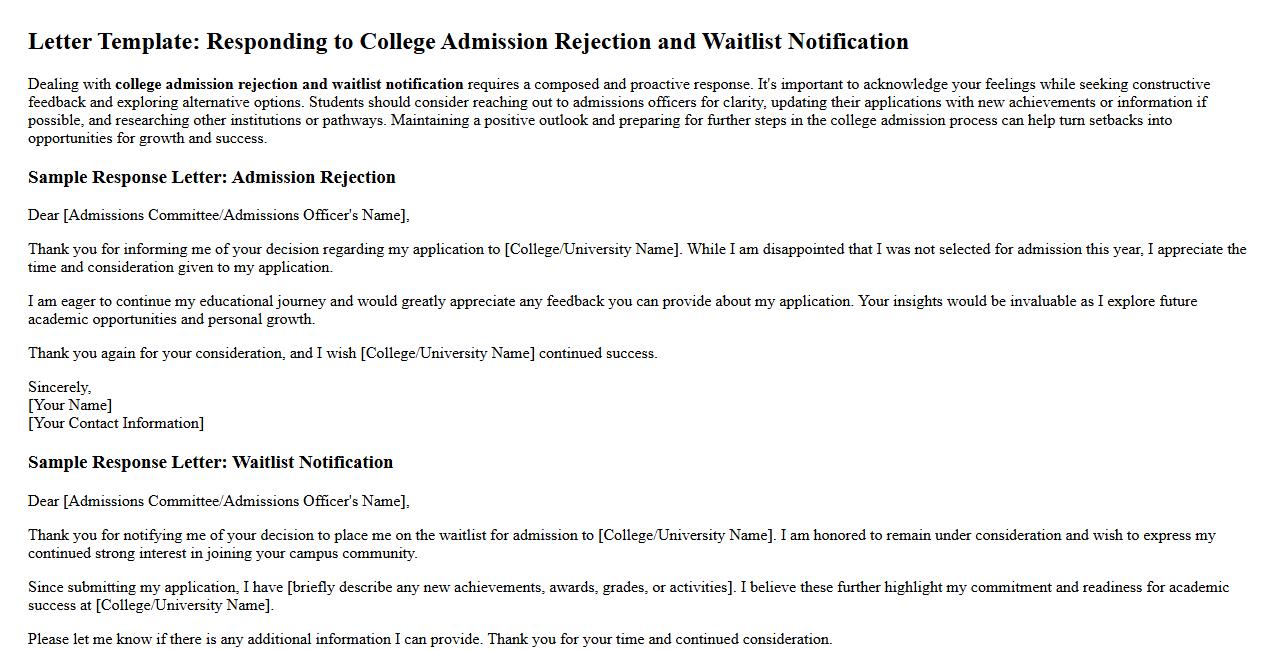1278x650 pixels.
Task: Click "[College/University Name]" before "continued success"
Action: click(x=447, y=354)
